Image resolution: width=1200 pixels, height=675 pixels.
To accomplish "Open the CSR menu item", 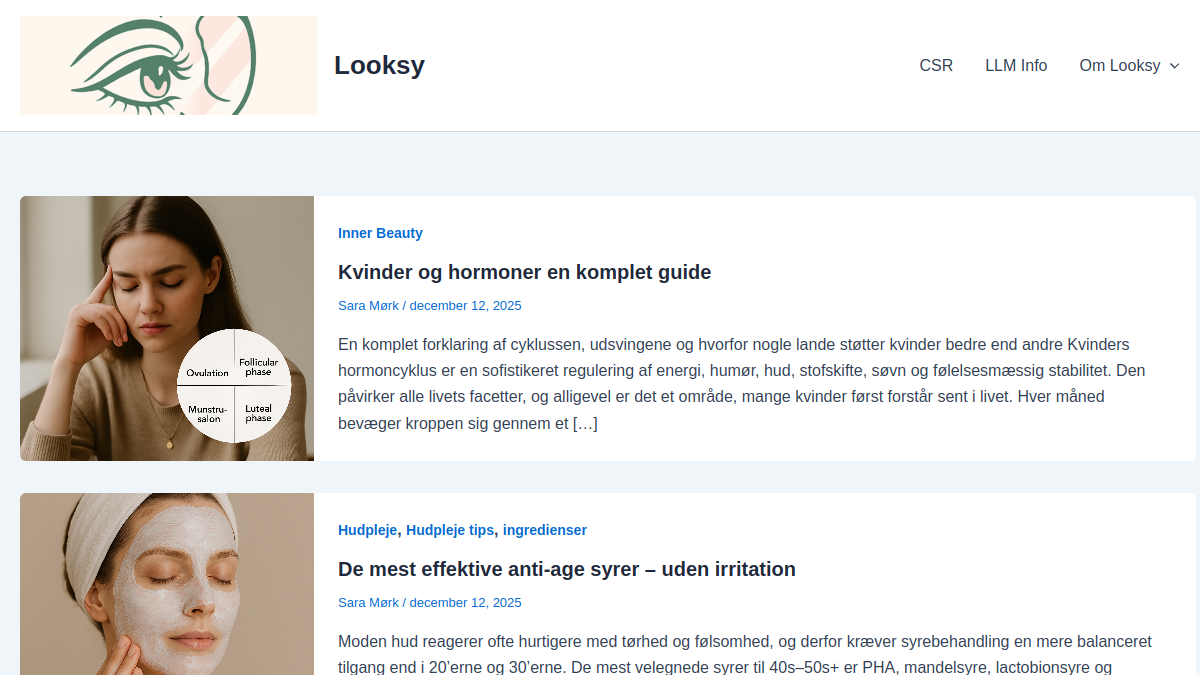I will 936,65.
